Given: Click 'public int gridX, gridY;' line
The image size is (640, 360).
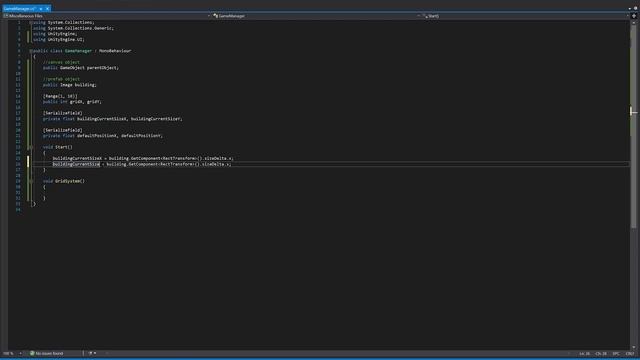Looking at the screenshot, I should pos(72,102).
